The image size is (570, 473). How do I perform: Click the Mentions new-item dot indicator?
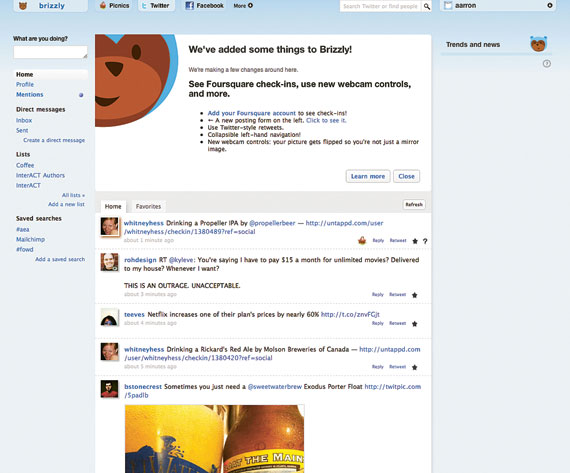tap(81, 95)
